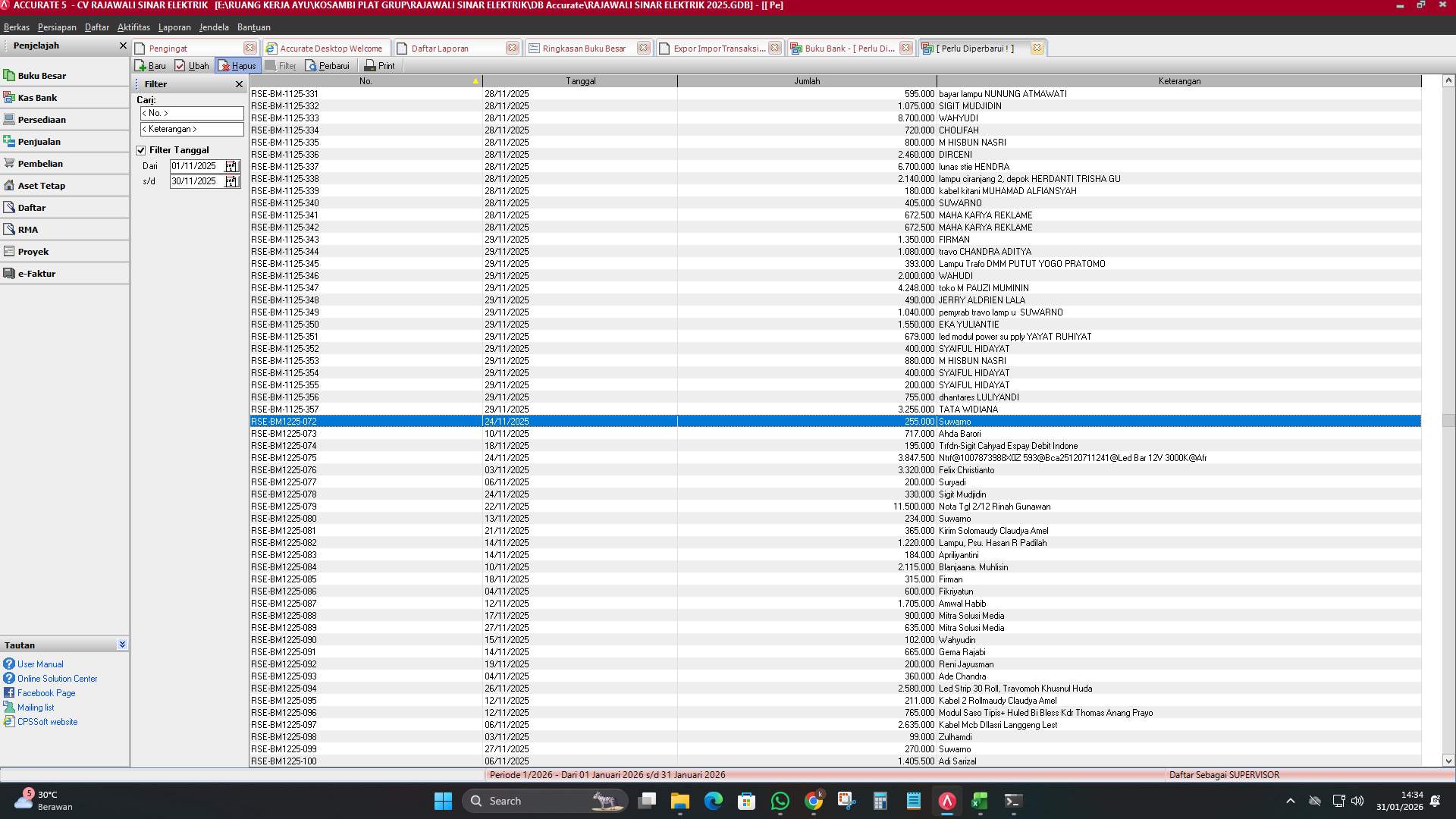
Task: Toggle the Filter toolbar button
Action: [281, 65]
